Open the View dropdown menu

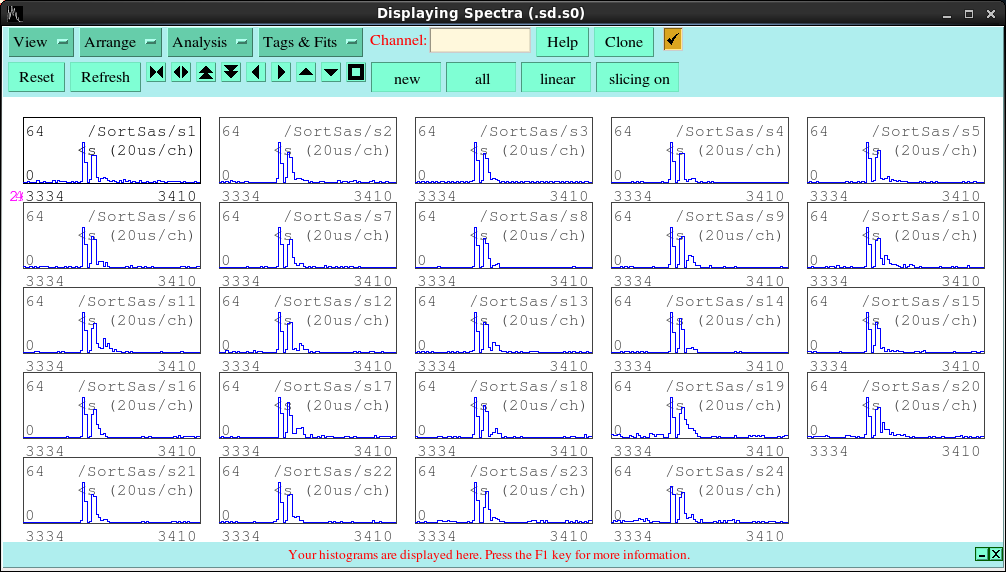pos(41,42)
